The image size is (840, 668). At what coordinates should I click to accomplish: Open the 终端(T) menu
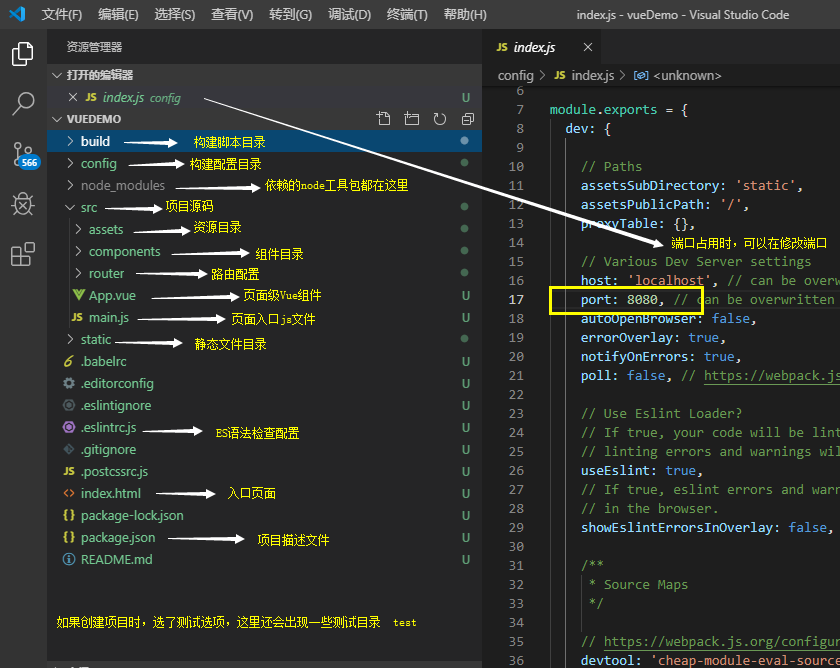[407, 14]
